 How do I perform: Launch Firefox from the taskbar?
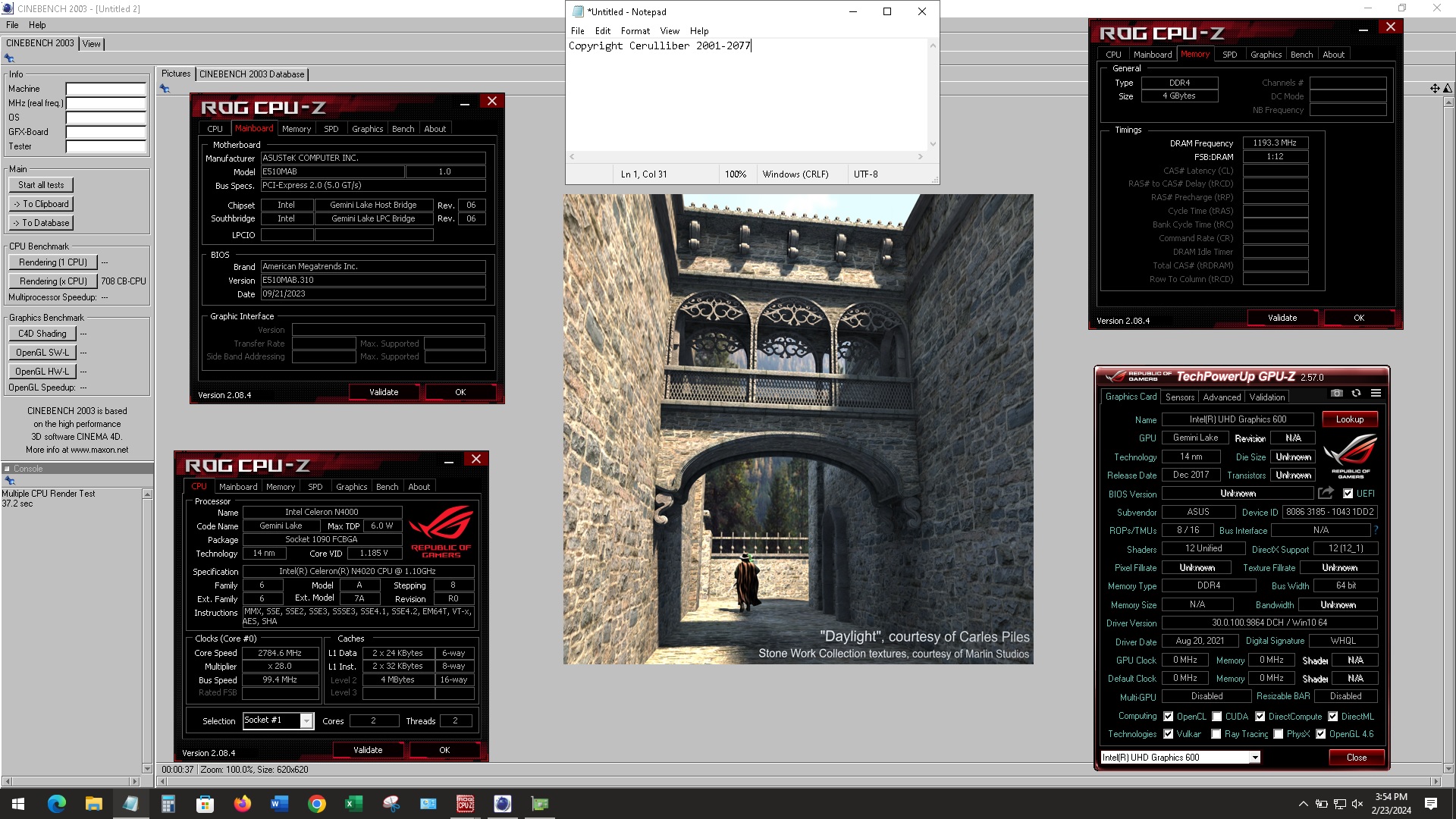pos(242,804)
